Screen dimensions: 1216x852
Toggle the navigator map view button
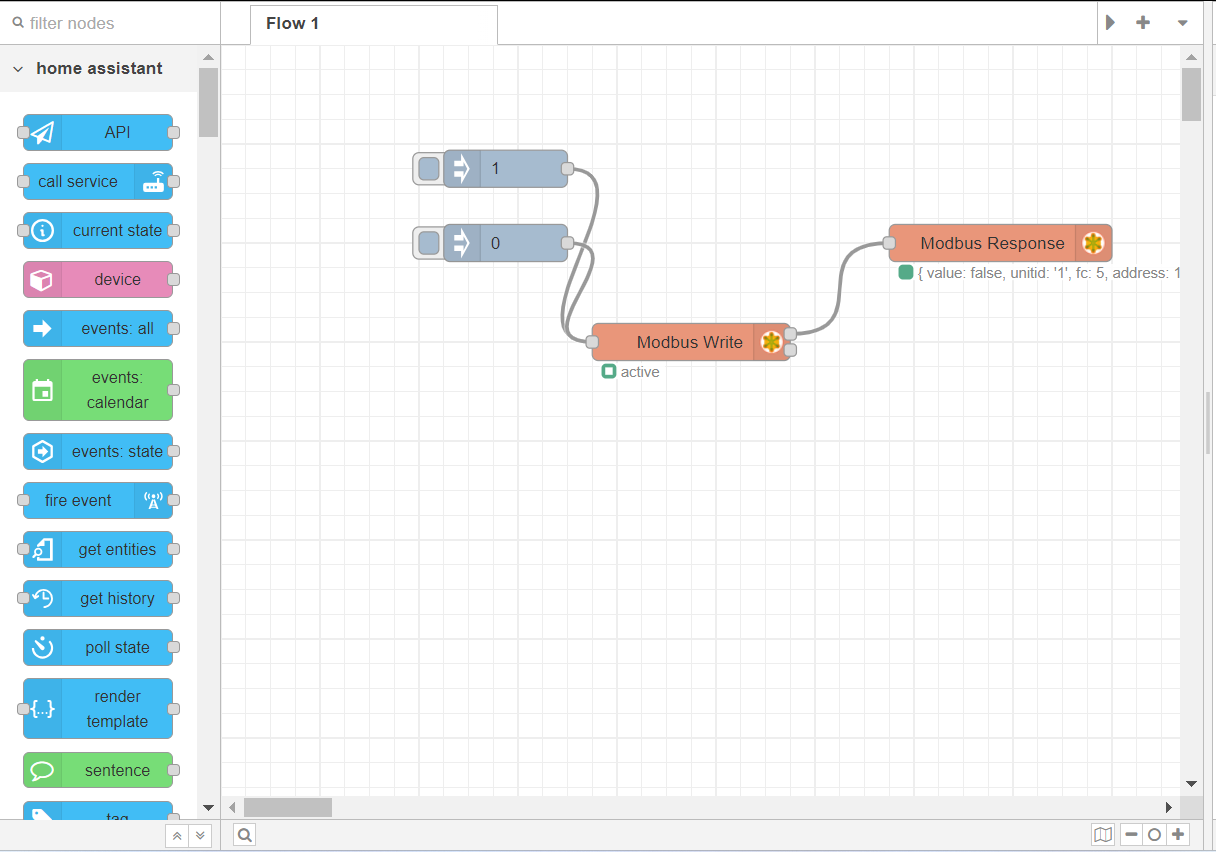1103,835
